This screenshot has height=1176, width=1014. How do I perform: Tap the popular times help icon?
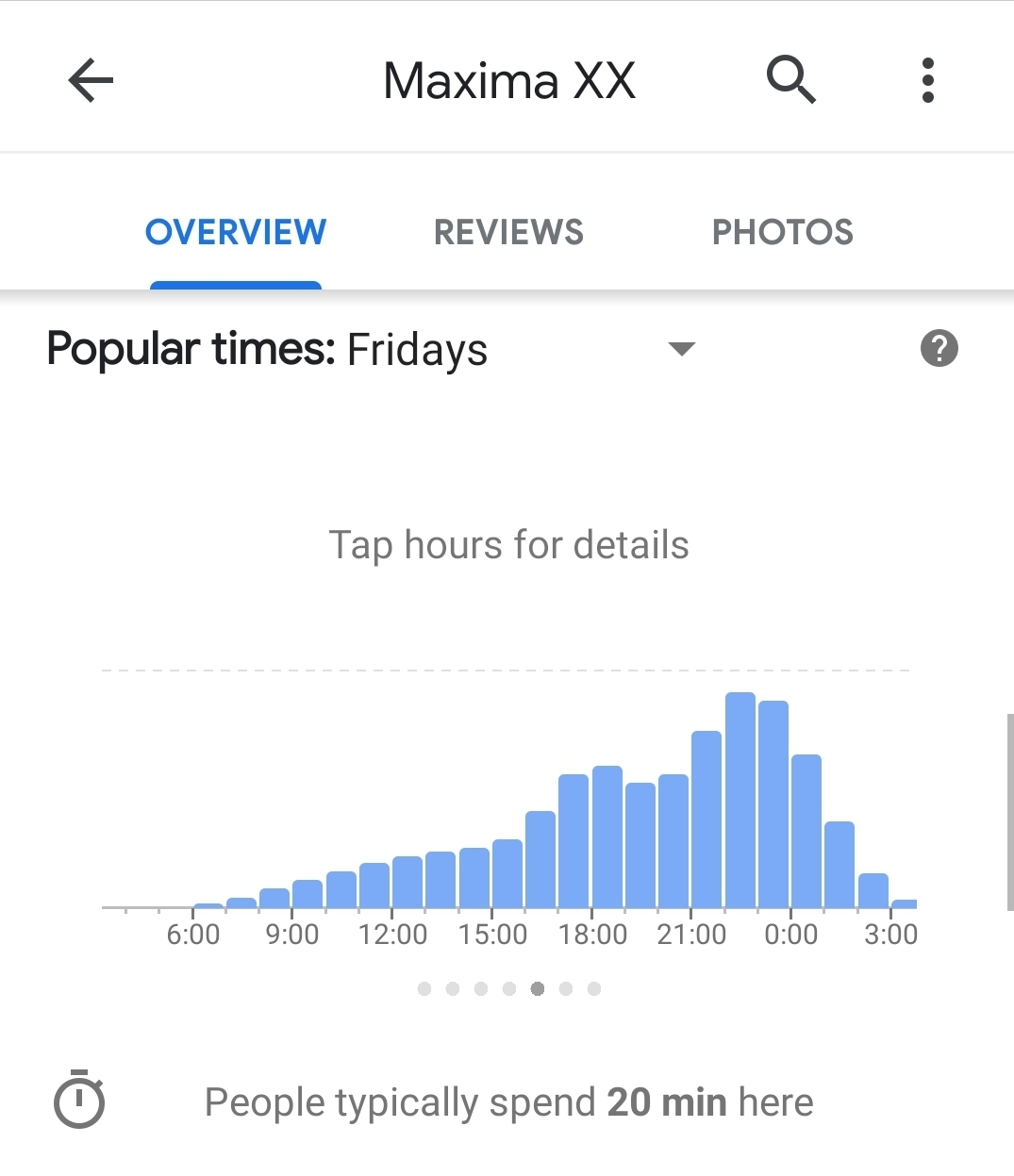pos(939,349)
